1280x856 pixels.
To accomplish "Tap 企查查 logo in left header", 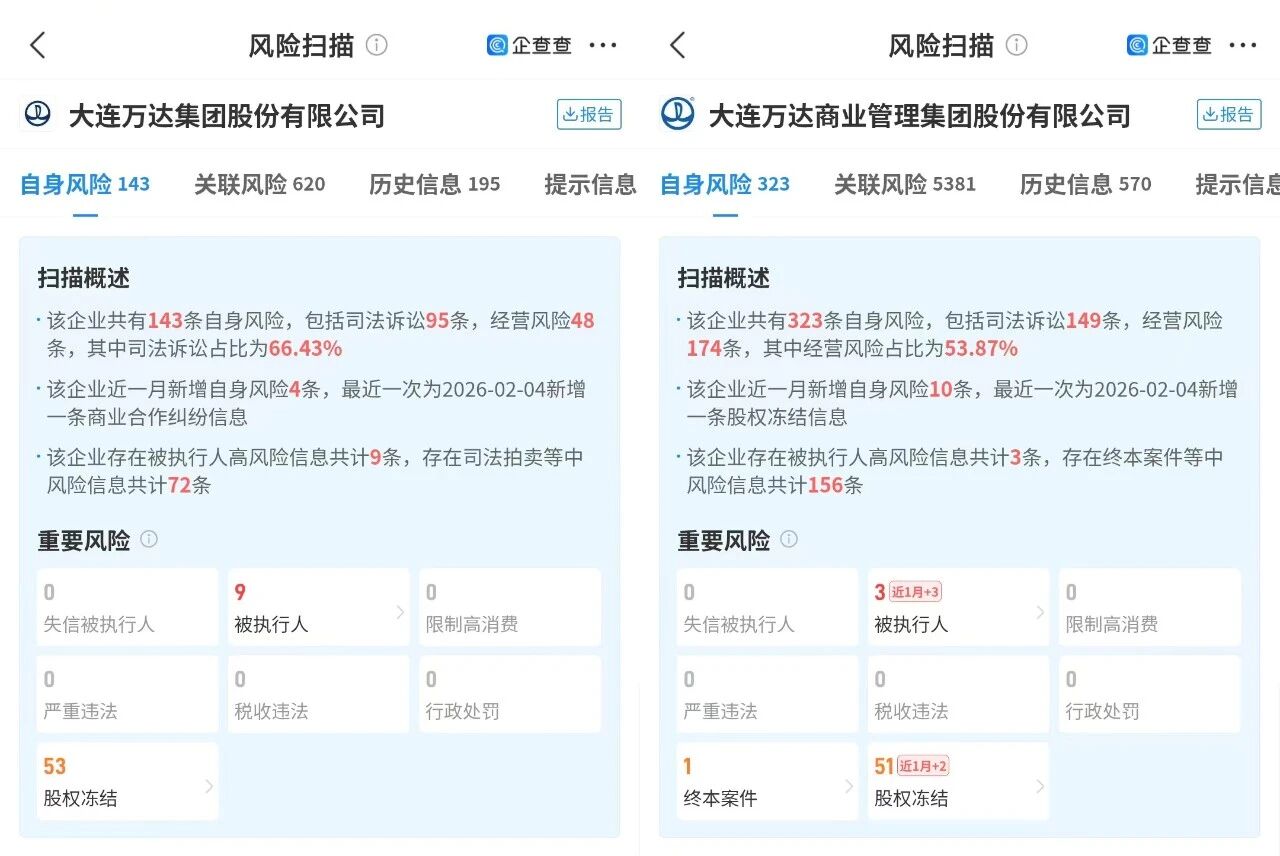I will pos(529,45).
